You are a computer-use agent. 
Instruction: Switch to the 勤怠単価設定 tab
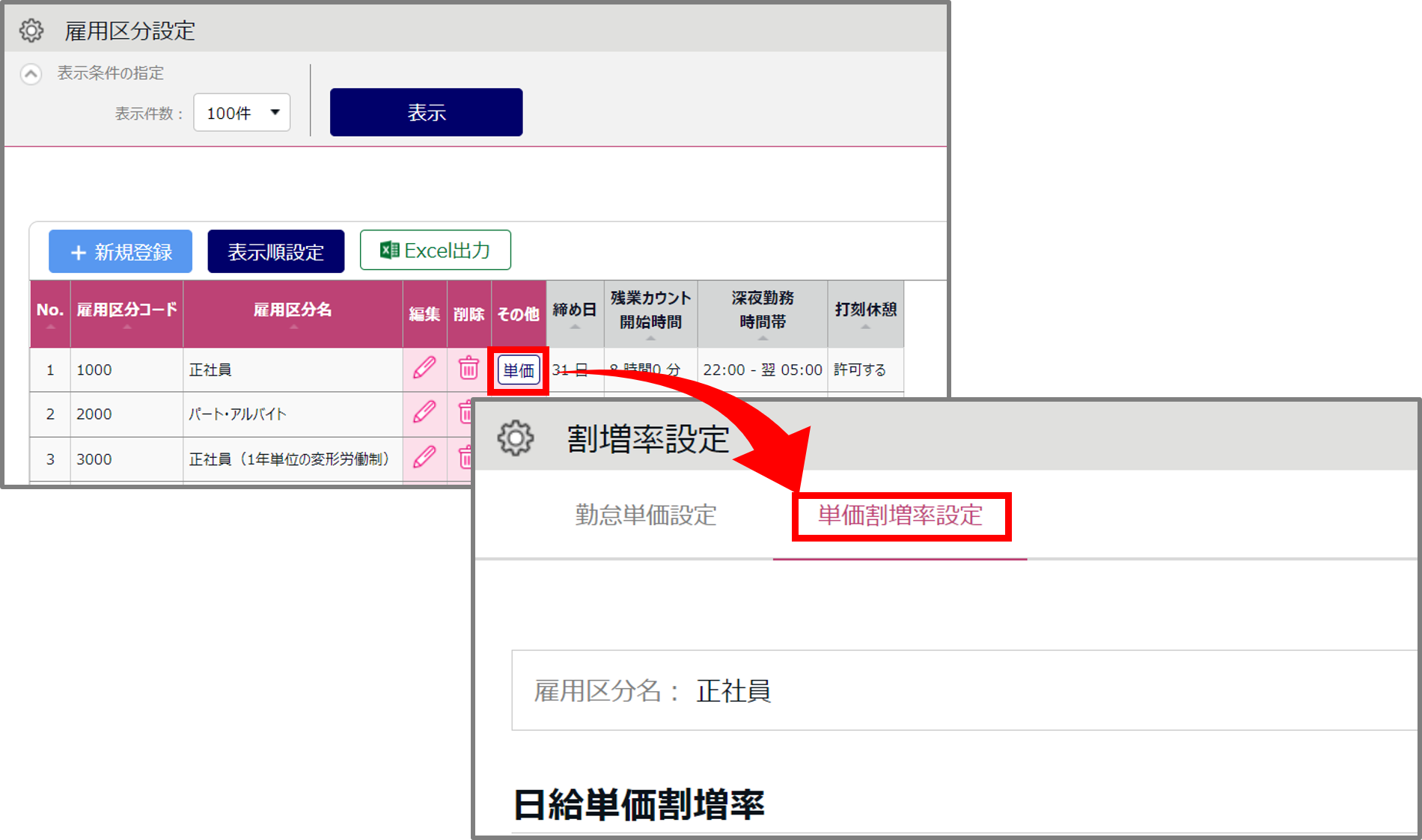[x=646, y=515]
